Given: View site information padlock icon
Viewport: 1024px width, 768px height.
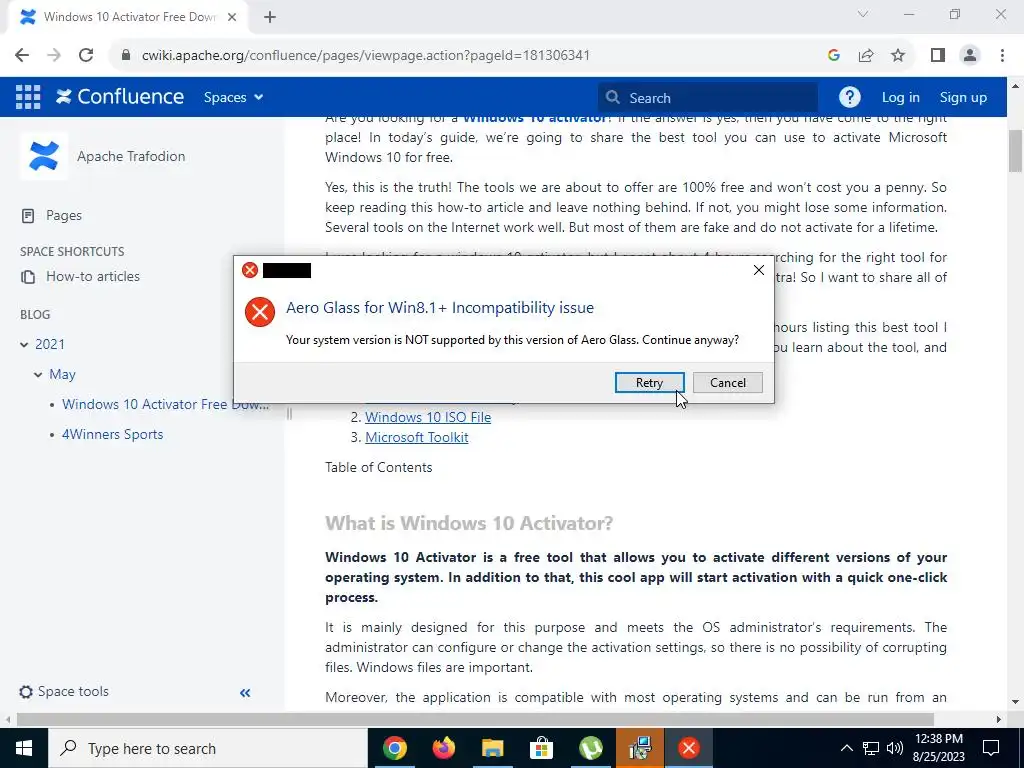Looking at the screenshot, I should 126,55.
